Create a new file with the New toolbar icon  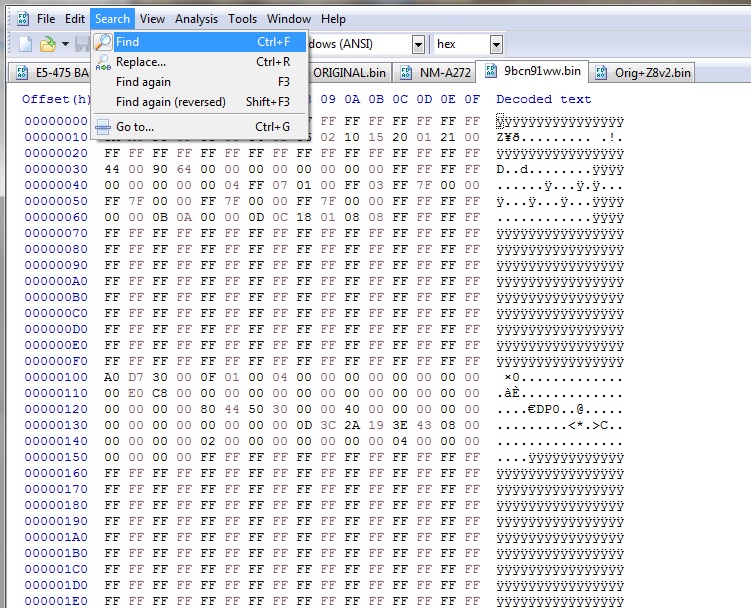point(25,44)
